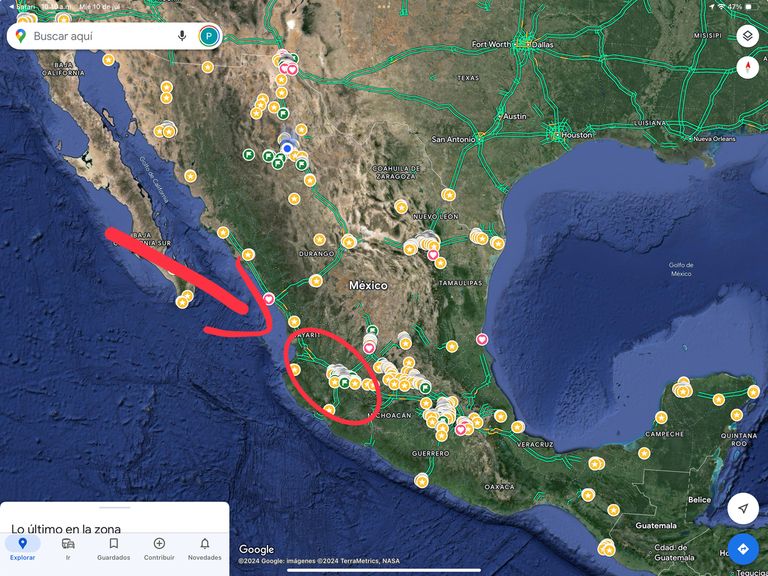Tap the Guatemala country label
768x576 pixels.
(656, 526)
